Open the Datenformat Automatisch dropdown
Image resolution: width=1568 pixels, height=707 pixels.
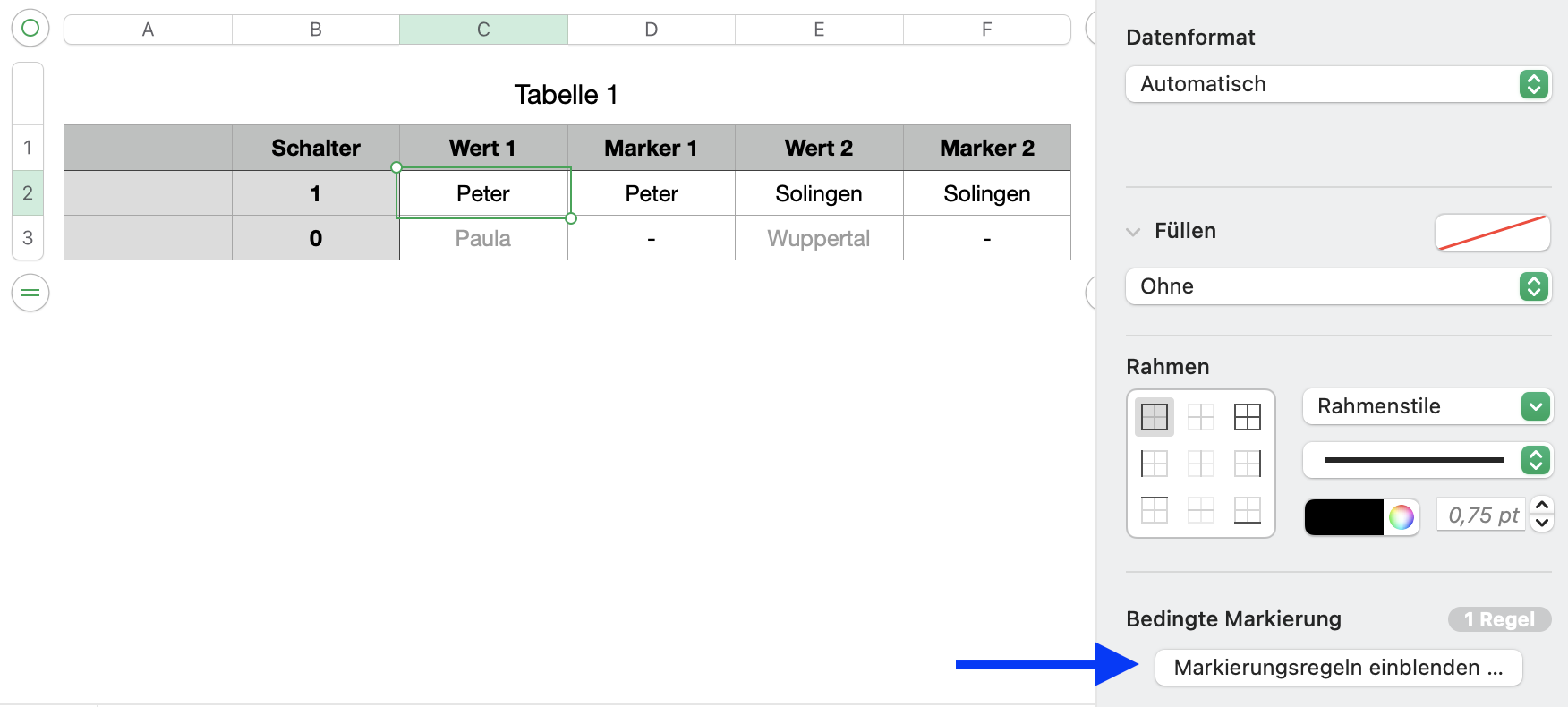(x=1337, y=84)
